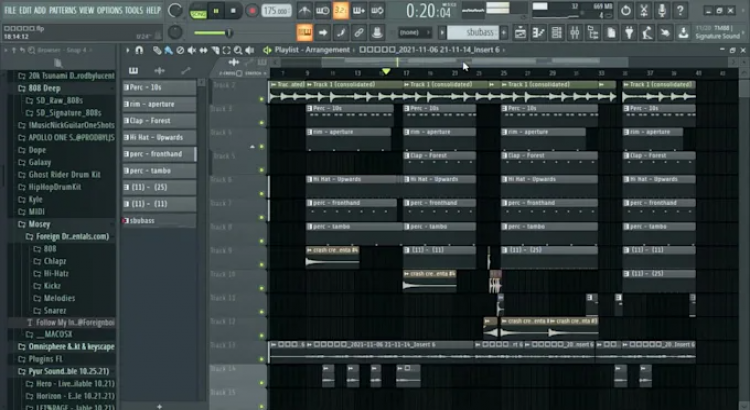Select the Delete tool in playlist
750x410 pixels.
coord(180,50)
